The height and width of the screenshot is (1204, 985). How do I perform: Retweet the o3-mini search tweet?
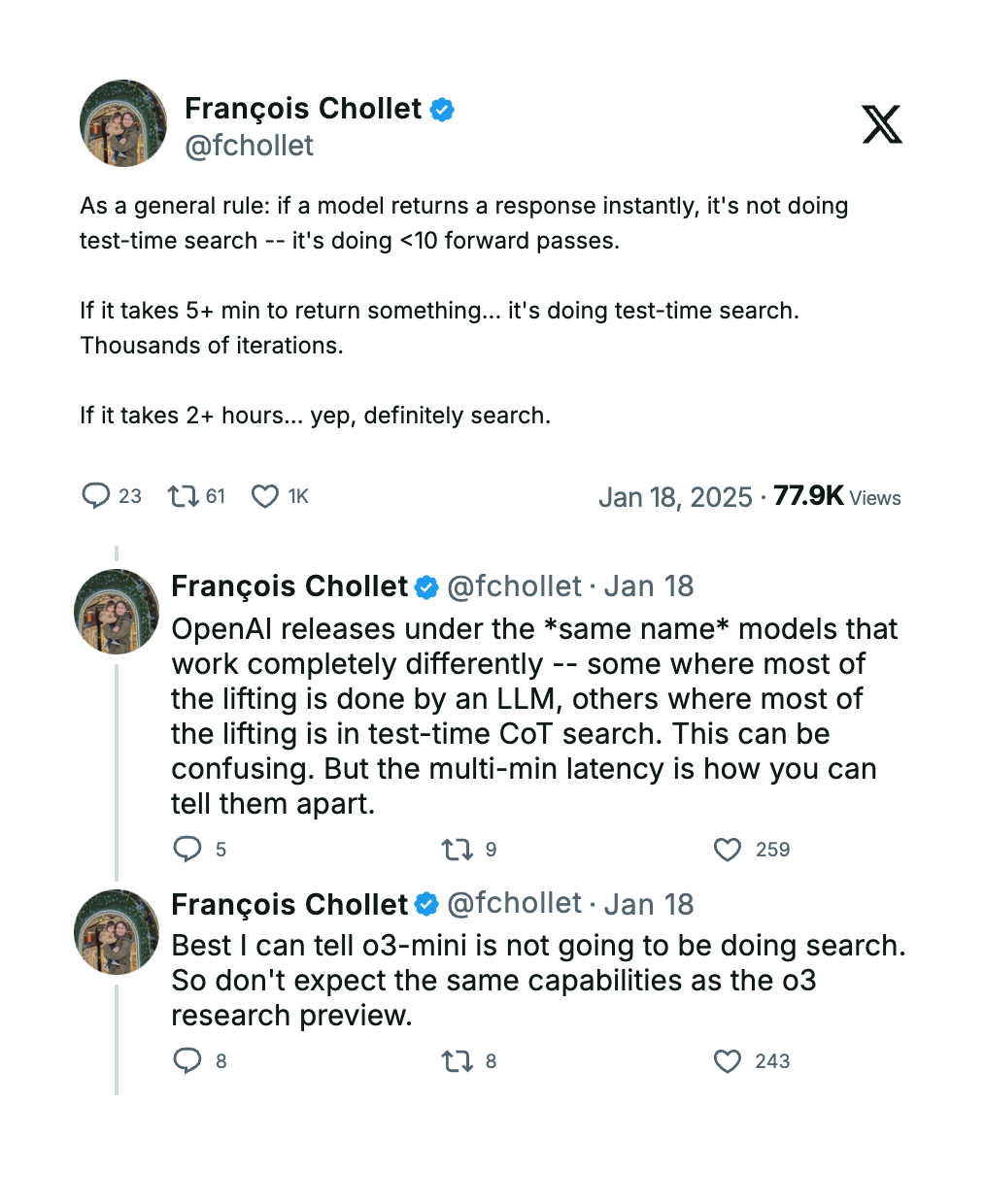pyautogui.click(x=457, y=1061)
